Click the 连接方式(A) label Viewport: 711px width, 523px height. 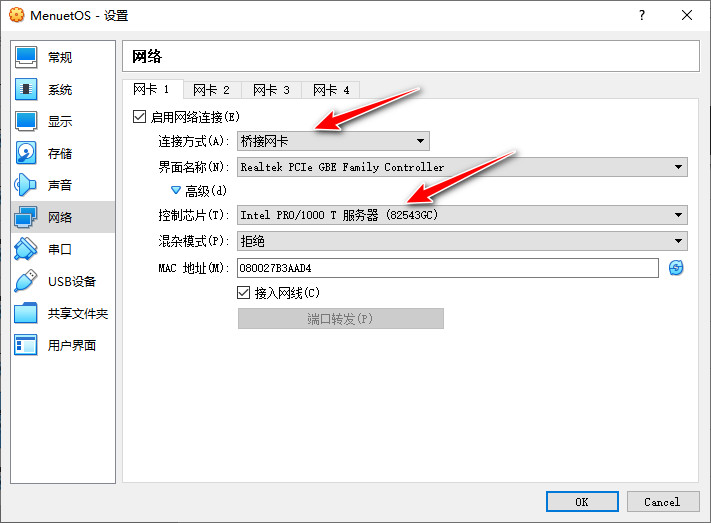click(193, 141)
